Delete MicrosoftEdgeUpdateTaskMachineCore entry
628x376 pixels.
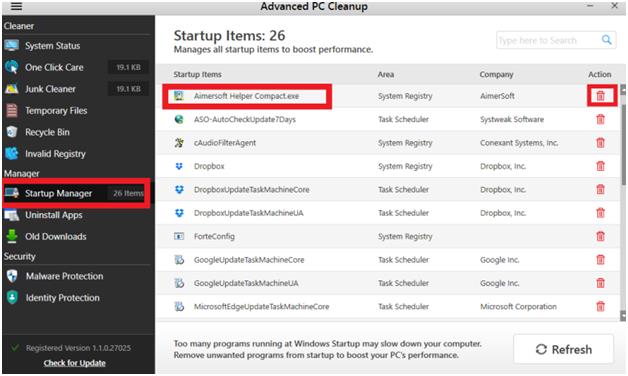click(600, 306)
